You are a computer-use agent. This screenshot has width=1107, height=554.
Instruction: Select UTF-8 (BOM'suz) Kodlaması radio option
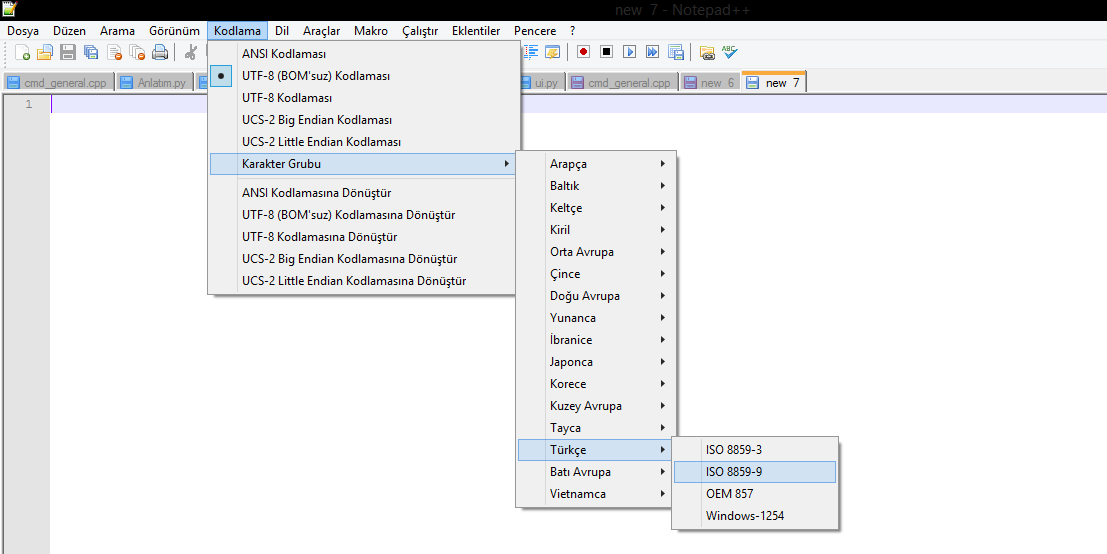tap(365, 76)
